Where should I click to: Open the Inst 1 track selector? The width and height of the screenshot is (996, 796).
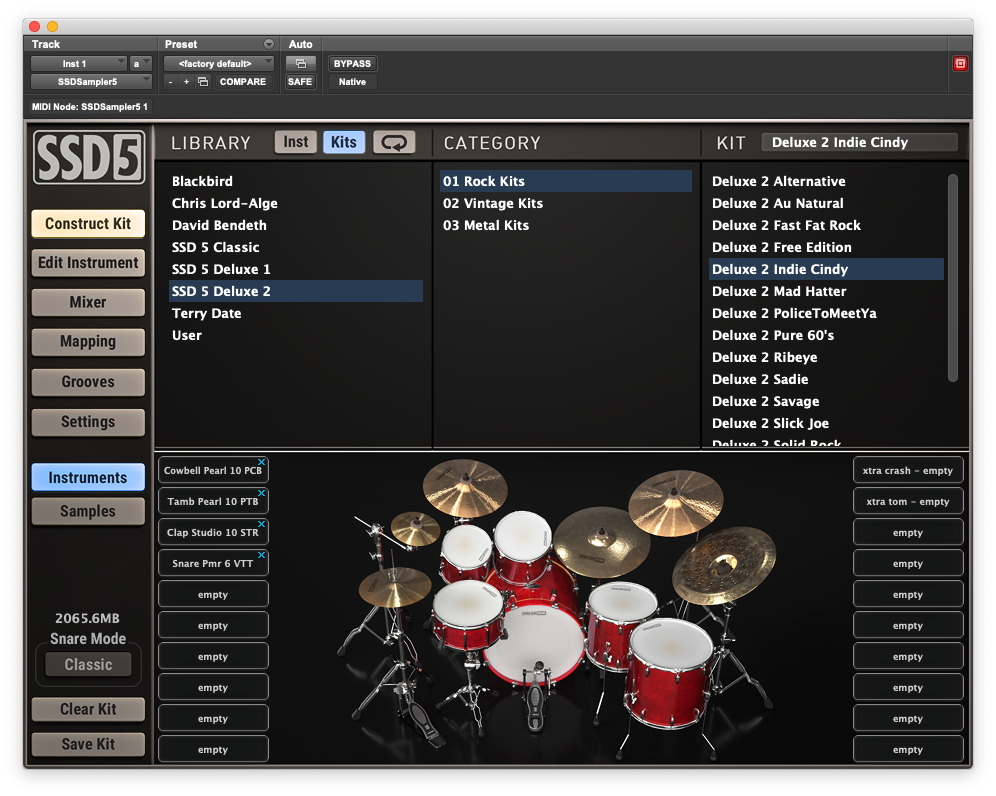click(79, 64)
